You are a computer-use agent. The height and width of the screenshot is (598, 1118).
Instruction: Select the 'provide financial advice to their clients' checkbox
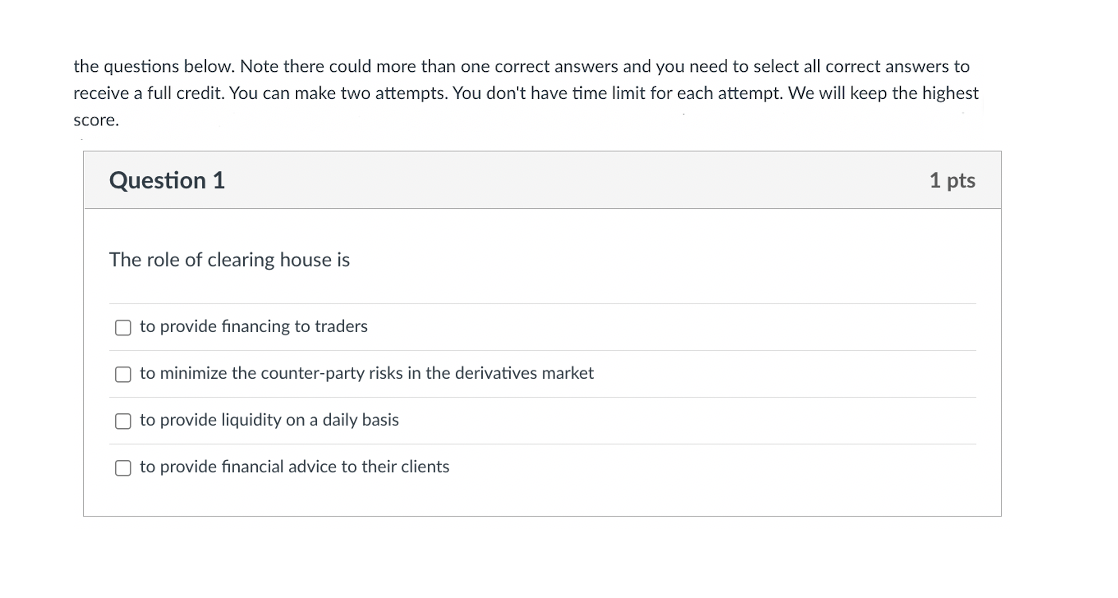tap(123, 467)
